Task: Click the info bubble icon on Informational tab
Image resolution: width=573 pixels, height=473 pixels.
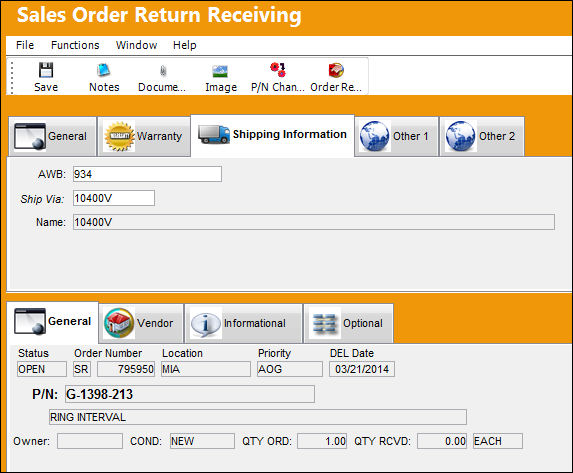Action: (205, 324)
